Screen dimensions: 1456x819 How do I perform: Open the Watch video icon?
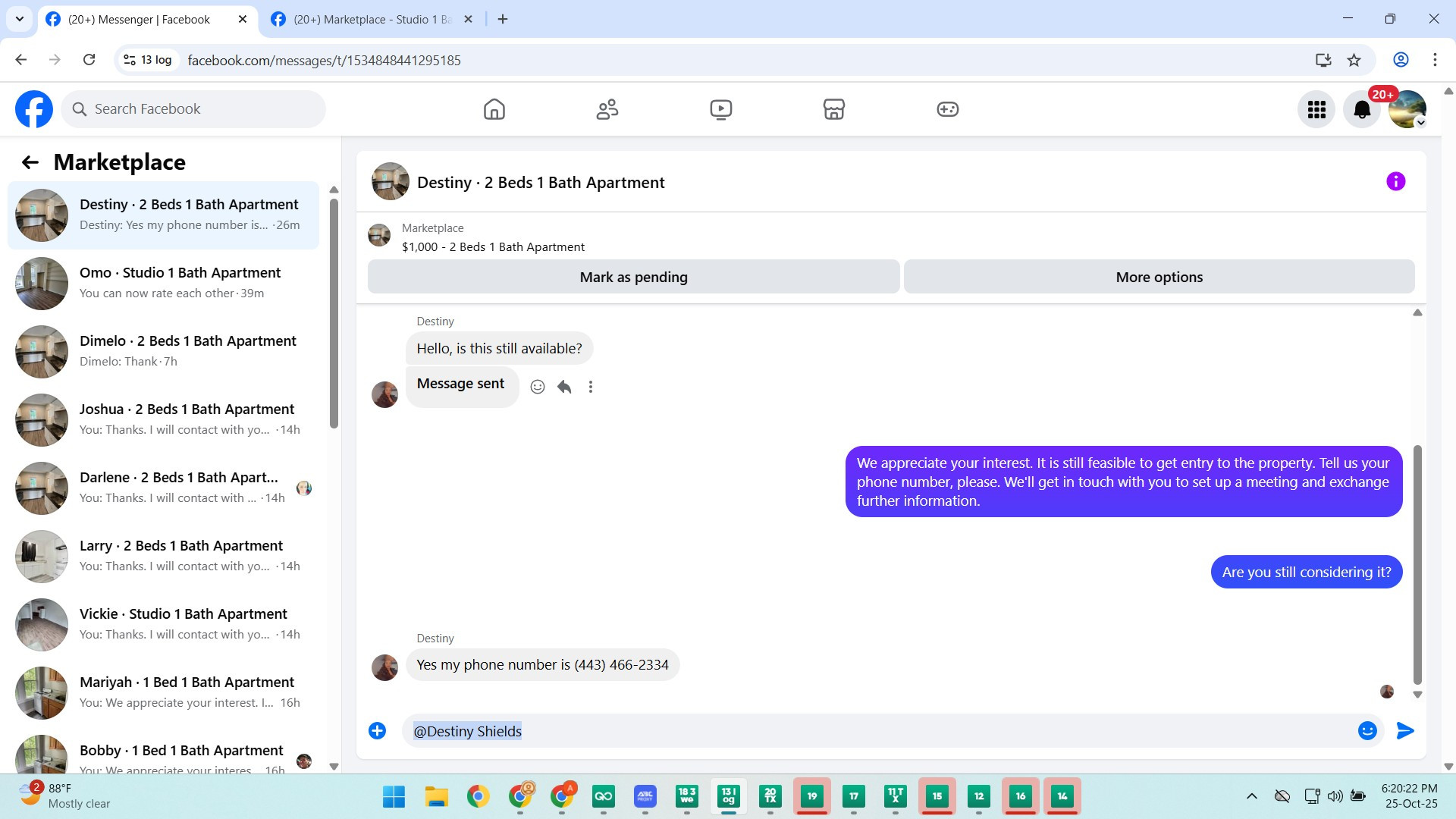(720, 109)
